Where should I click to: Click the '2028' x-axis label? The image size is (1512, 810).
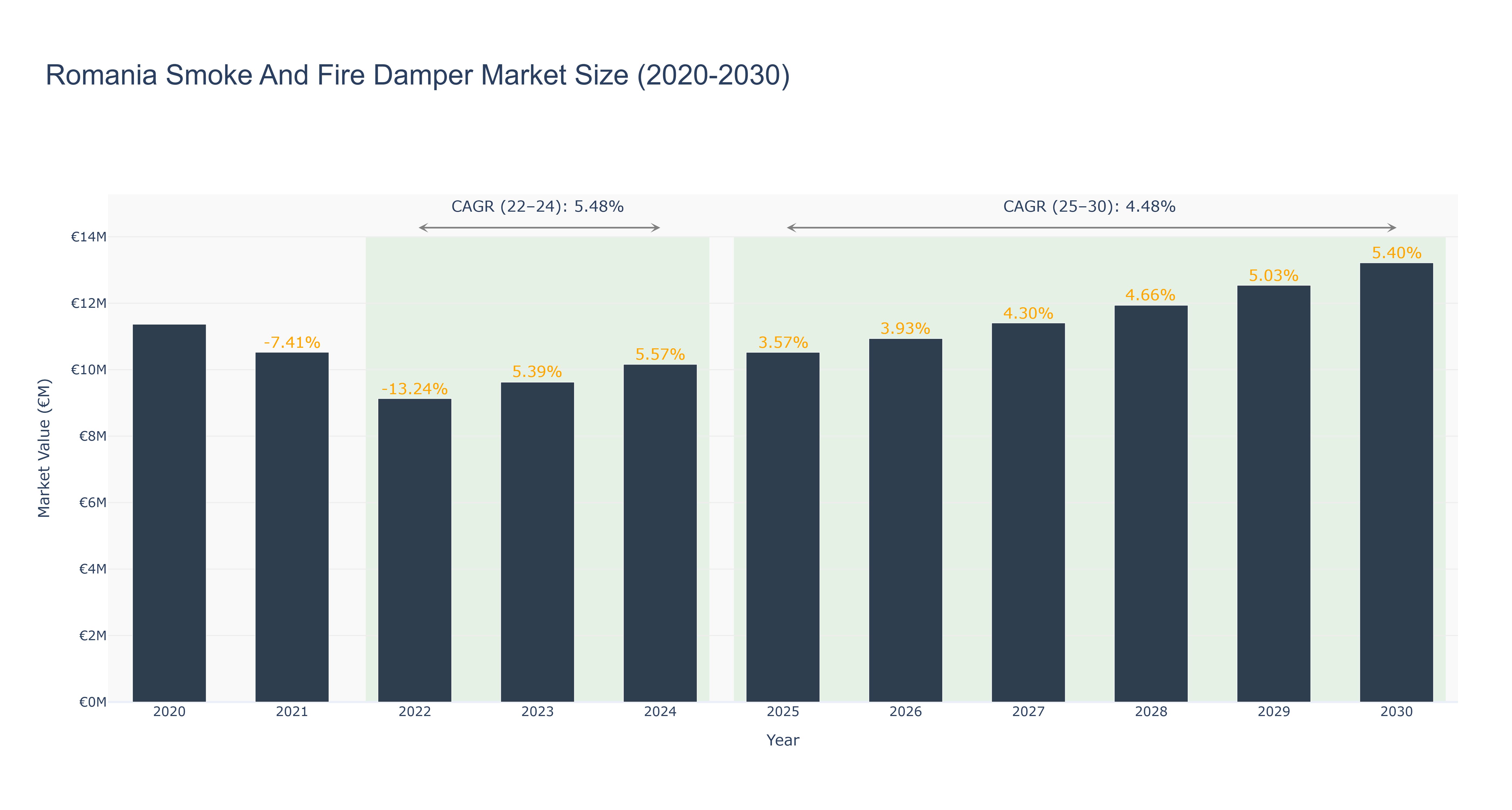point(1150,712)
